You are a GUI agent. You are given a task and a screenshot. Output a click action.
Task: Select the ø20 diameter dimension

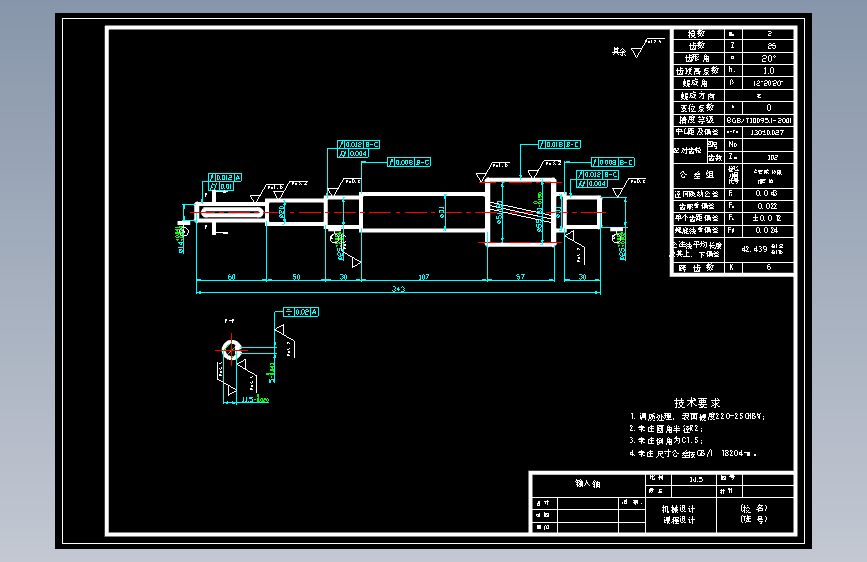coord(282,211)
